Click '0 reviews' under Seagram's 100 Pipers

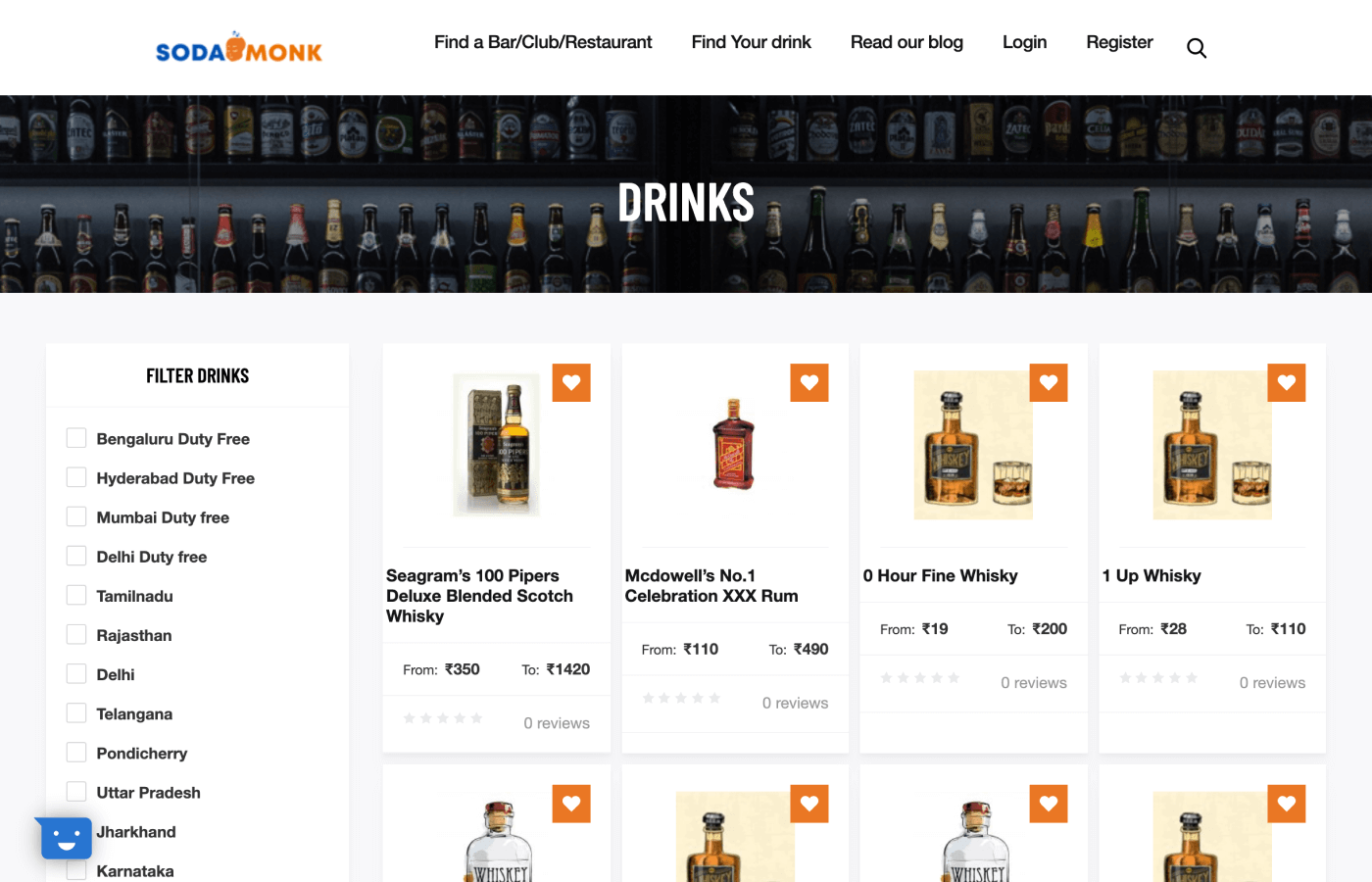[557, 723]
